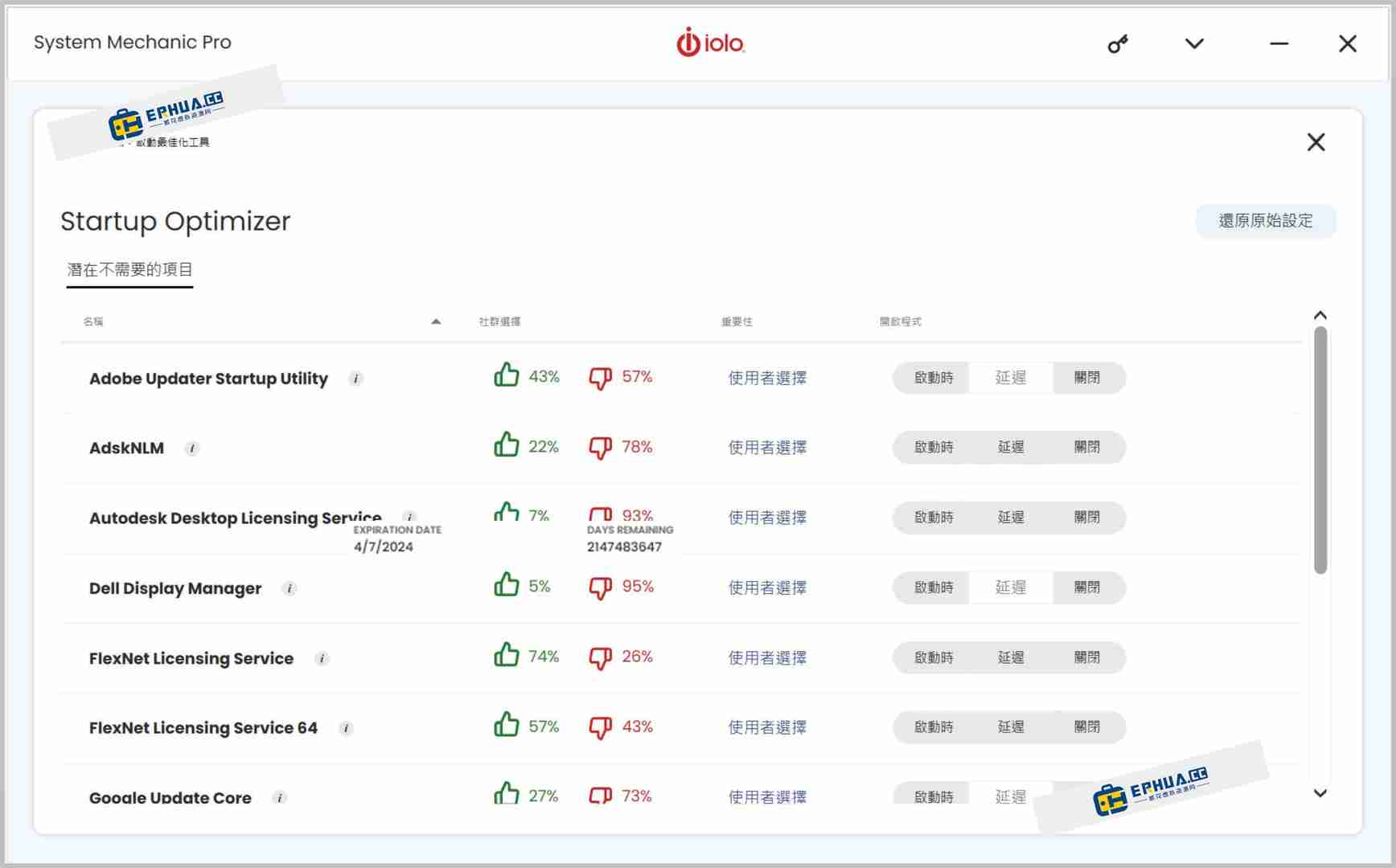Click thumbs up for AdskNLM

click(507, 444)
